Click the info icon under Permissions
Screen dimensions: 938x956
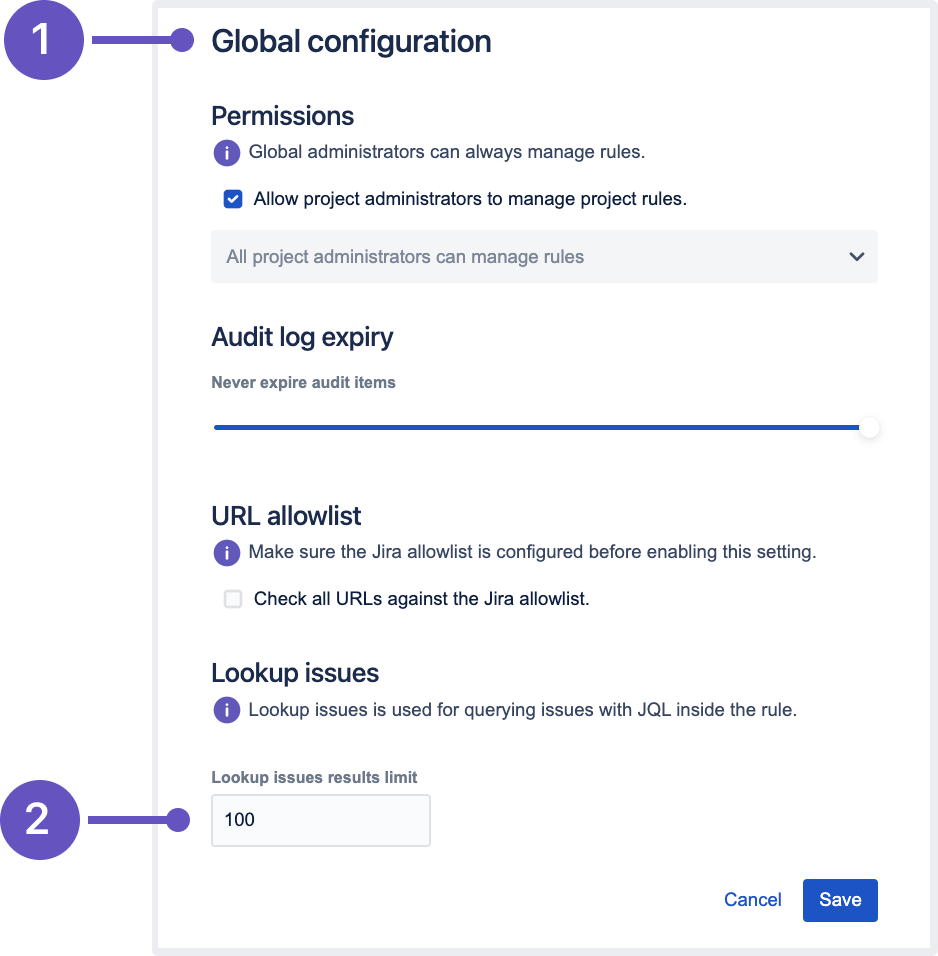pos(227,153)
